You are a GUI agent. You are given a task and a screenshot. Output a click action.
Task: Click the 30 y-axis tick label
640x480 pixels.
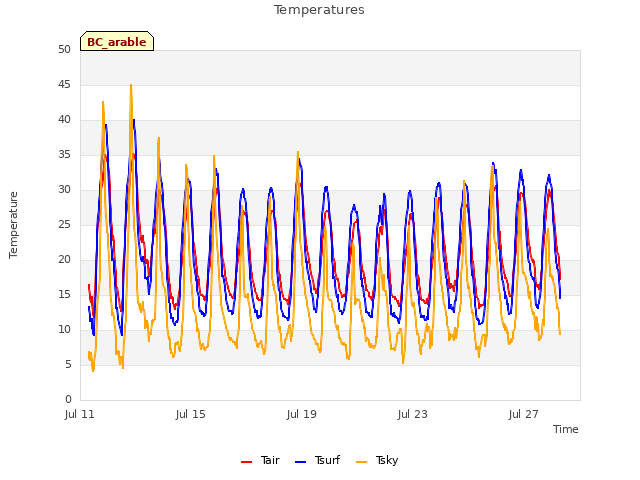tap(64, 189)
